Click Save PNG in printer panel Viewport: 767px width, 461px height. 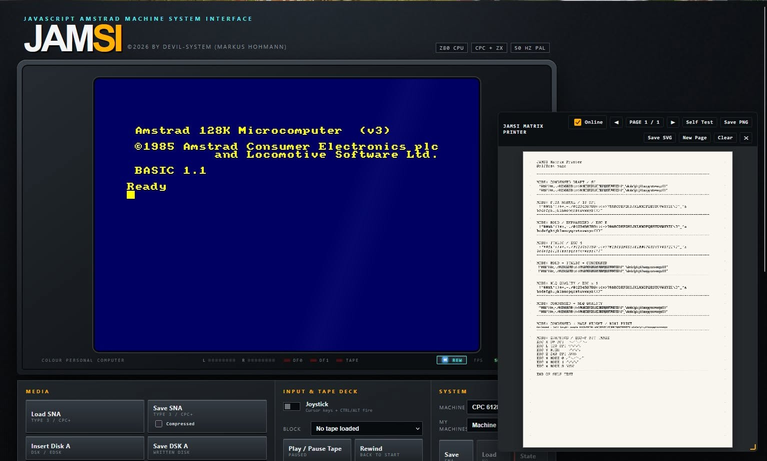(x=736, y=122)
